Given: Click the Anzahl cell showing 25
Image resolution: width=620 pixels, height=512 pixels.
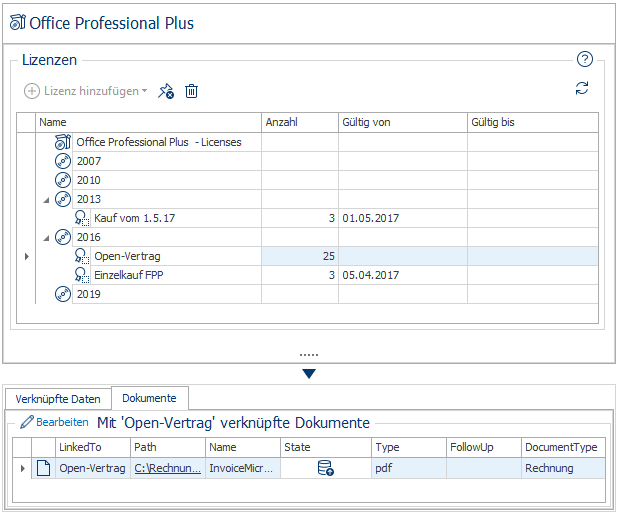Looking at the screenshot, I should tap(300, 256).
